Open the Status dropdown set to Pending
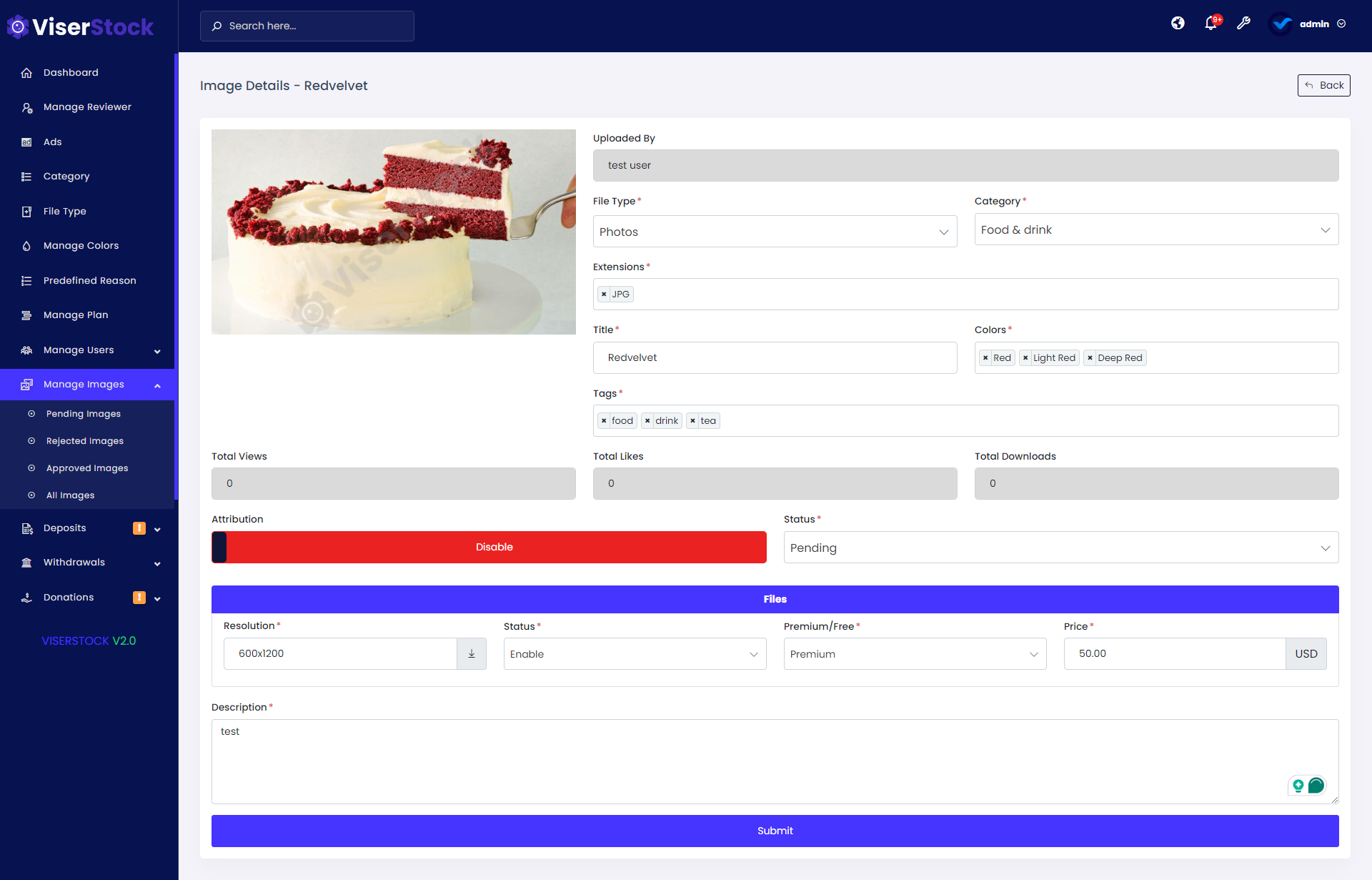This screenshot has width=1372, height=880. coord(1061,547)
